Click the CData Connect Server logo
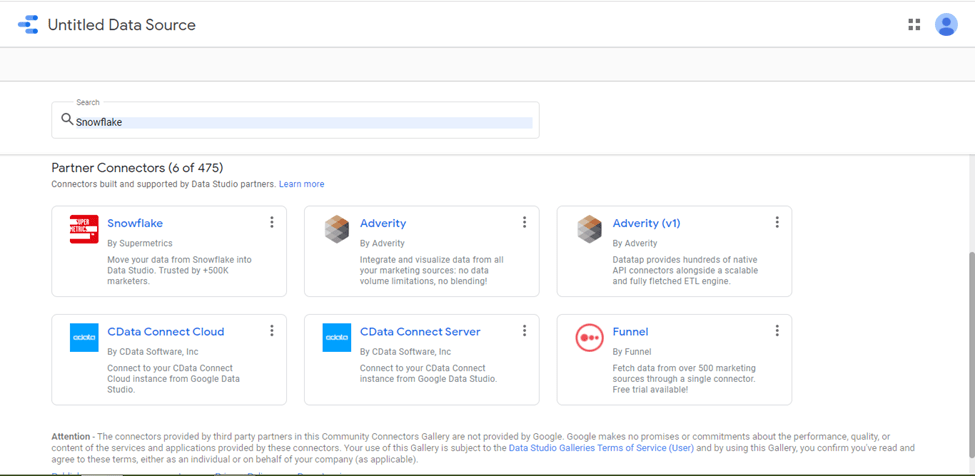The width and height of the screenshot is (975, 476). click(337, 337)
